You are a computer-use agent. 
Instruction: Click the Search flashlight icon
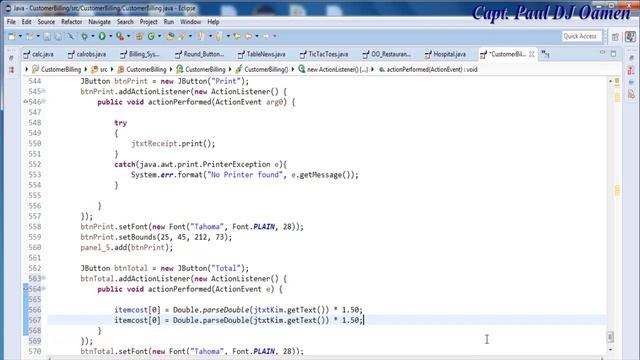[182, 36]
